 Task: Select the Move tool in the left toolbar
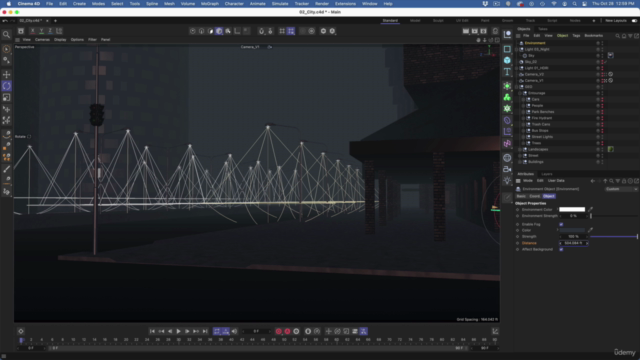tap(7, 75)
